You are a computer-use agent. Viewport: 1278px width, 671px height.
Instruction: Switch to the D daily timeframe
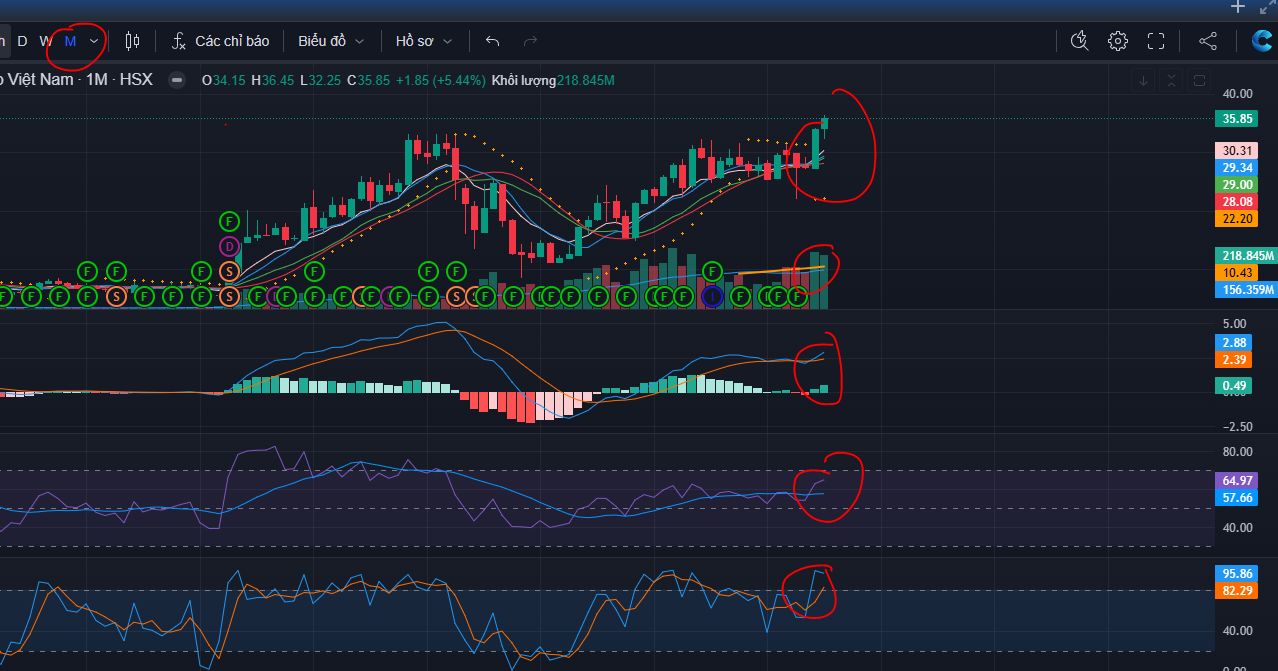coord(22,41)
